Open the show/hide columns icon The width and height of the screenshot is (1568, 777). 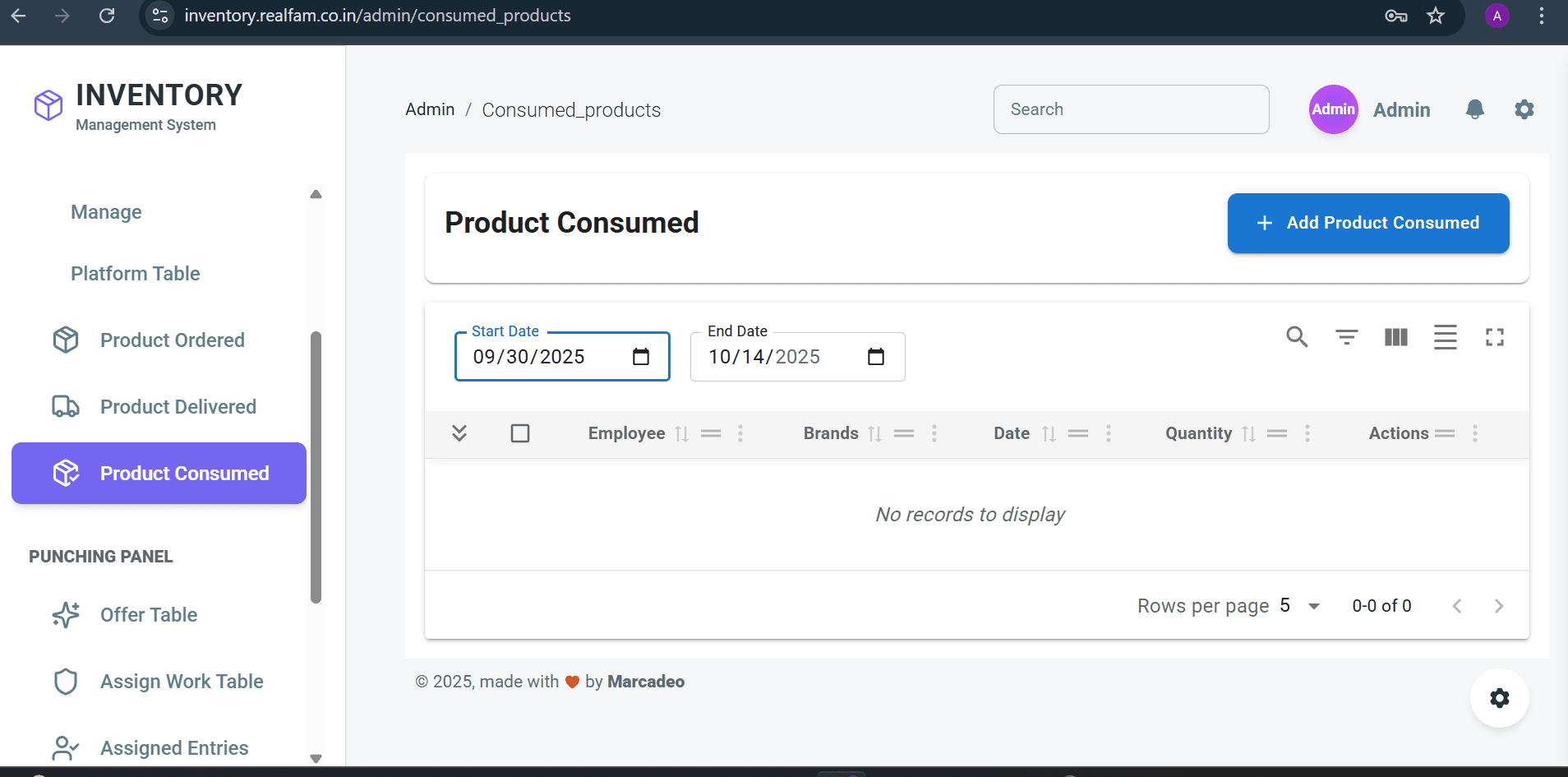pos(1395,337)
